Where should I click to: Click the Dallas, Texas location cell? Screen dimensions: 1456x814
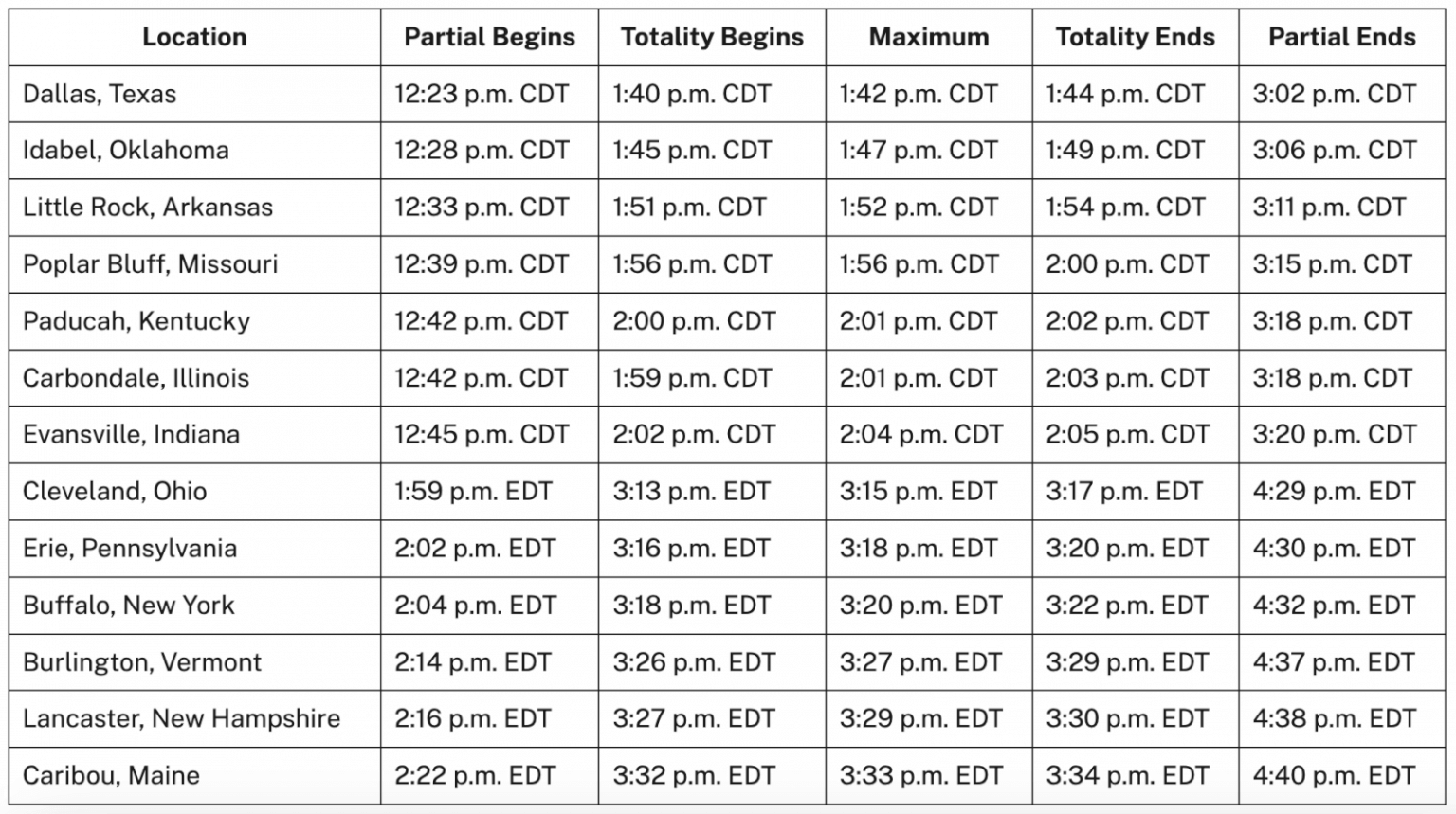pos(100,94)
